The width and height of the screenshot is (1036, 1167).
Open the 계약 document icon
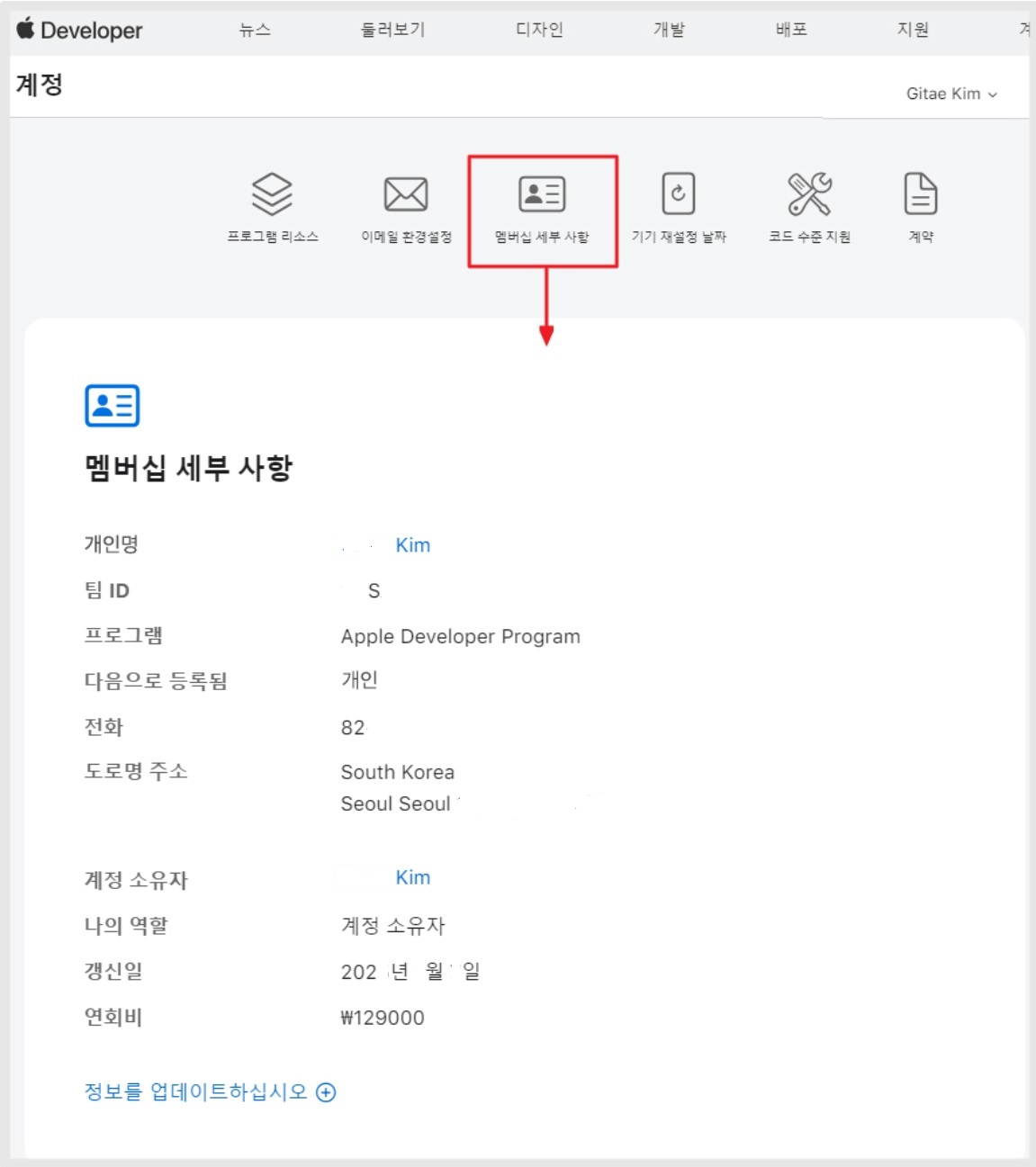coord(921,193)
